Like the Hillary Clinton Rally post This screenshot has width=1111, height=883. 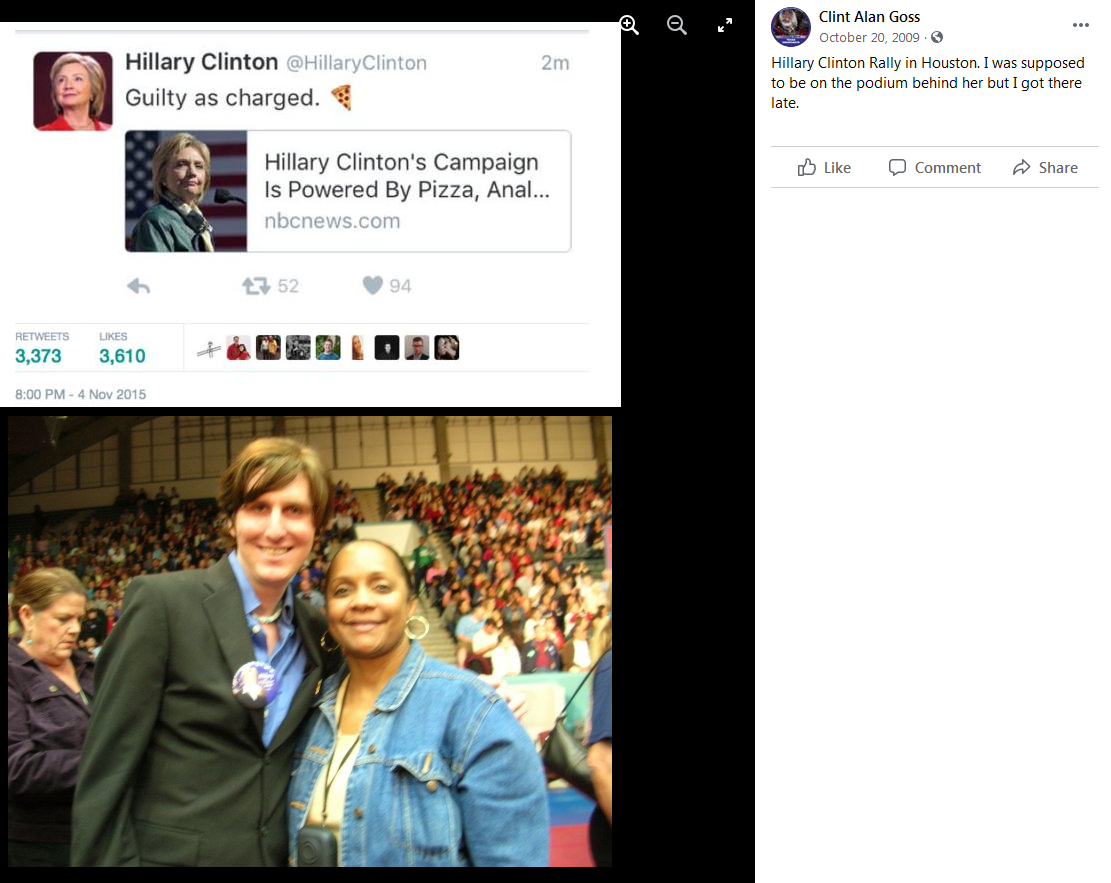point(824,167)
